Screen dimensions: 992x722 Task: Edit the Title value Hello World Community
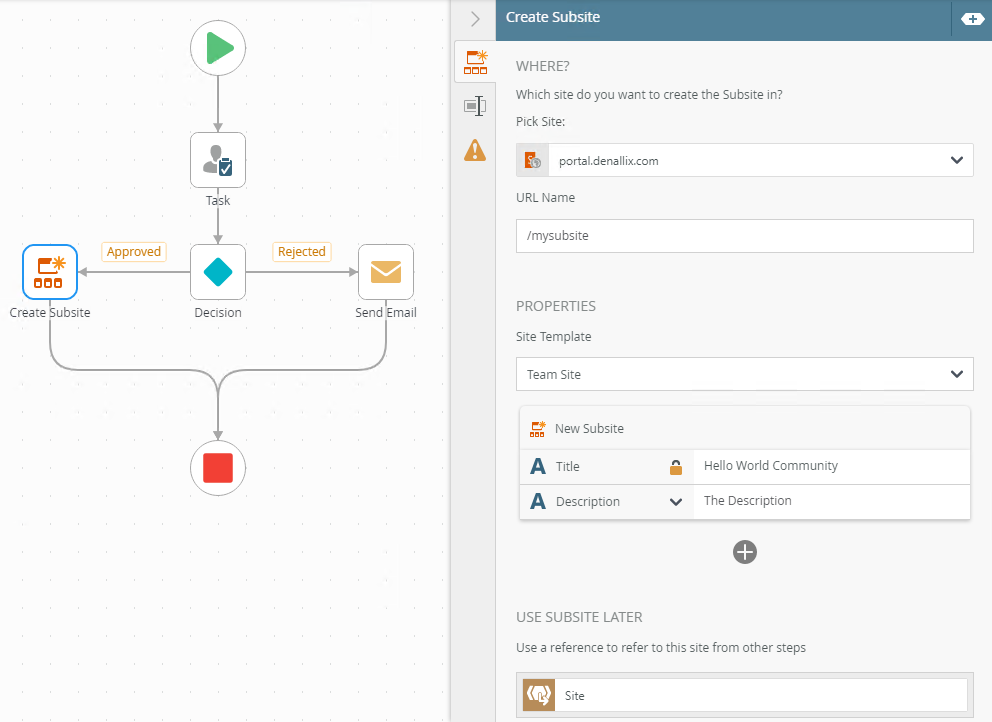tap(830, 466)
